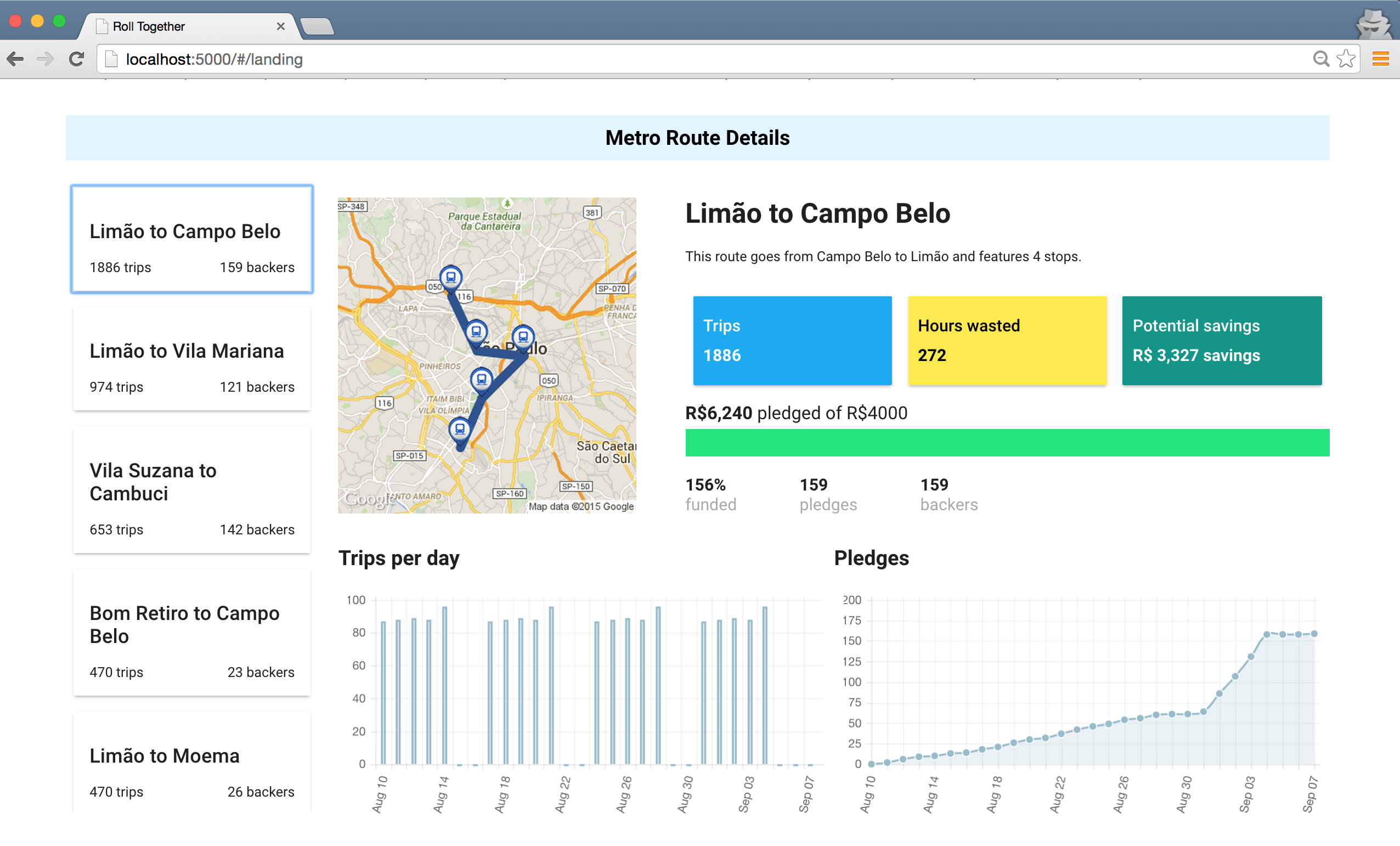Open the Chrome hamburger menu
Viewport: 1400px width, 846px height.
click(1381, 59)
